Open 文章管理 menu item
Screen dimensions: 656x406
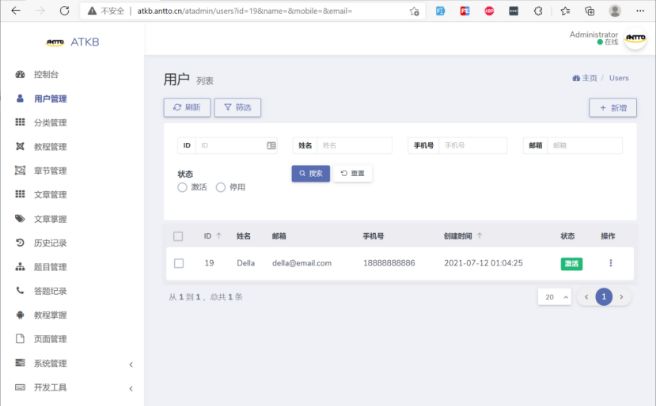[x=50, y=195]
